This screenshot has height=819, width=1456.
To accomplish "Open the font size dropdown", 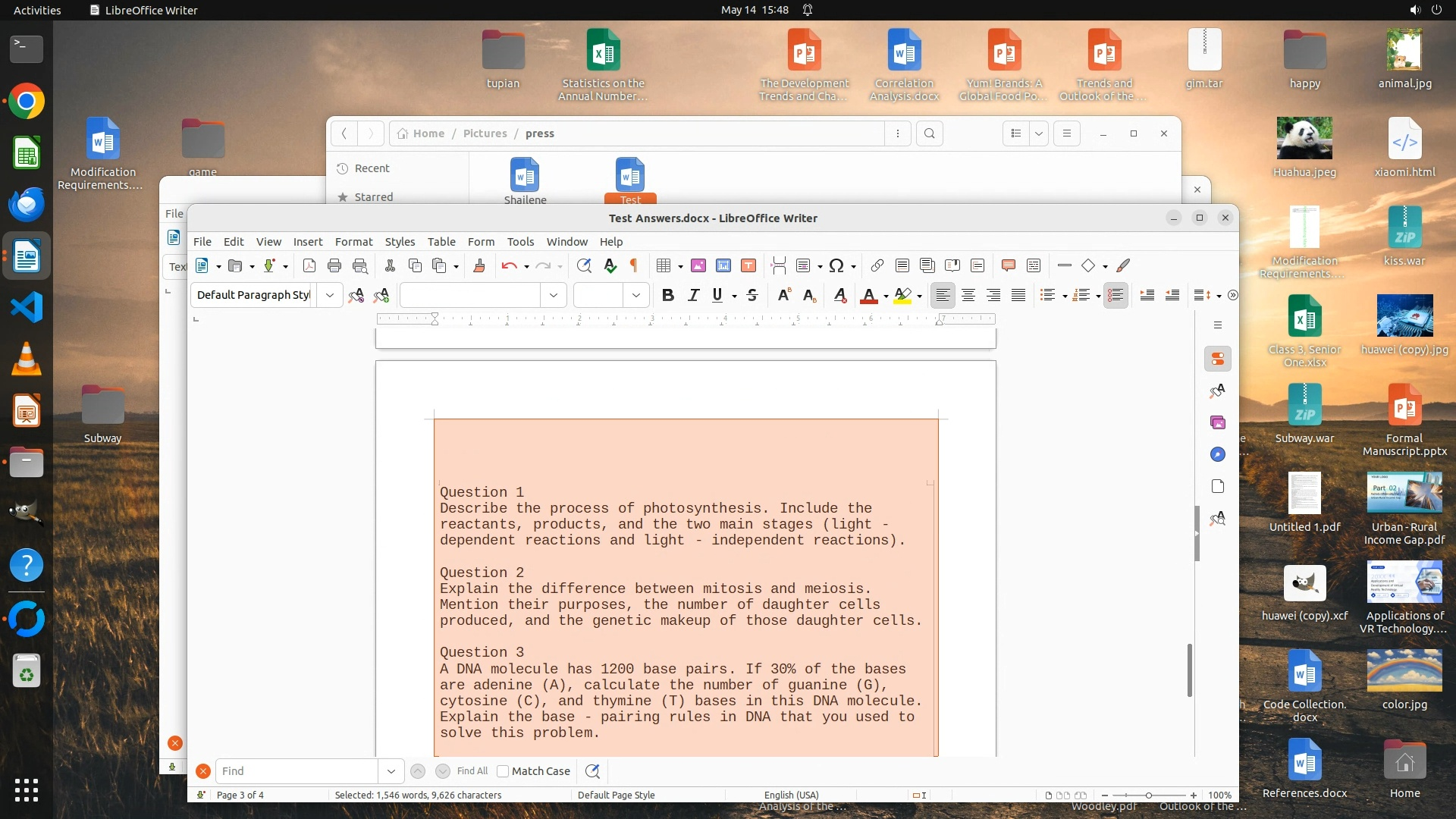I will (x=636, y=296).
